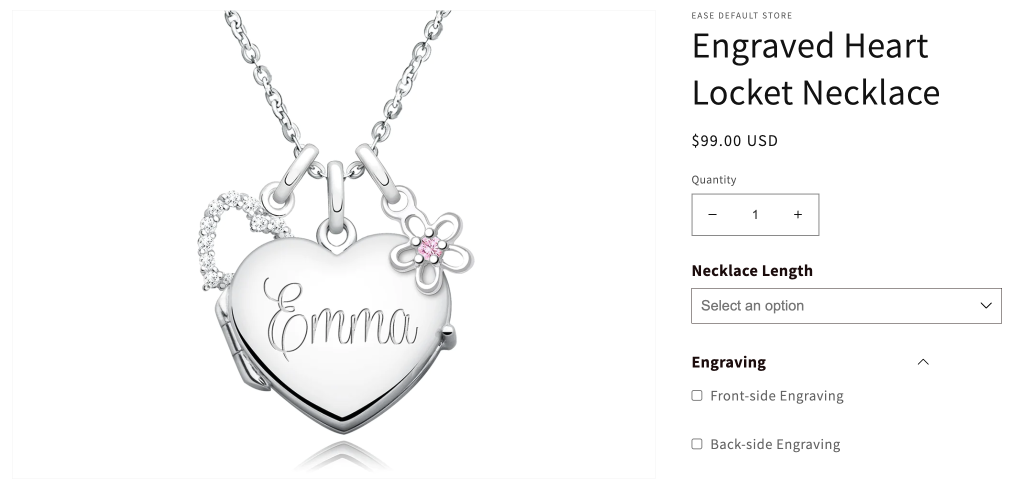Decrease quantity with the minus icon
Viewport: 1024px width, 483px height.
[x=712, y=215]
